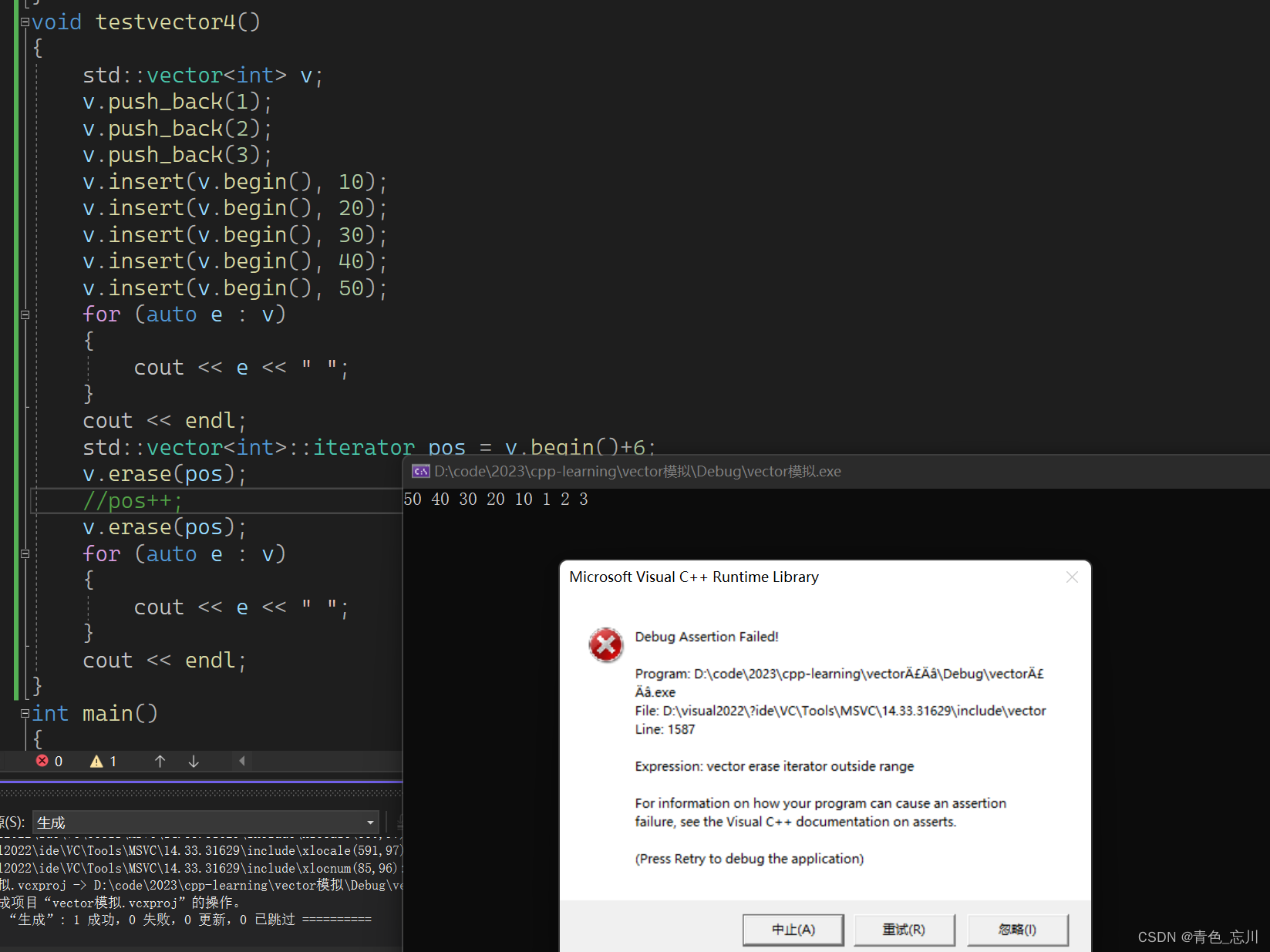This screenshot has width=1270, height=952.
Task: Click the second v.erase(pos) line
Action: point(164,527)
